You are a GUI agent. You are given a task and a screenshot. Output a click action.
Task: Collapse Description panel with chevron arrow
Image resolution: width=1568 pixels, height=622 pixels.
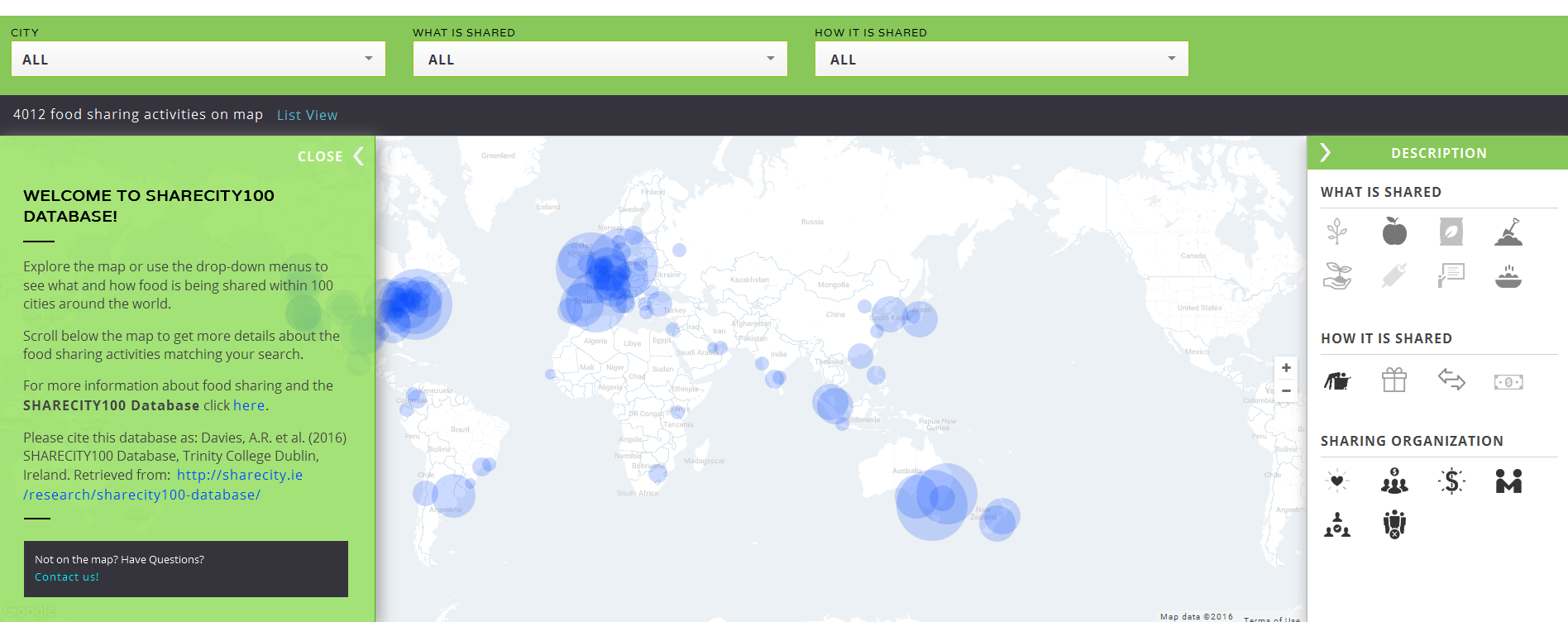point(1326,153)
